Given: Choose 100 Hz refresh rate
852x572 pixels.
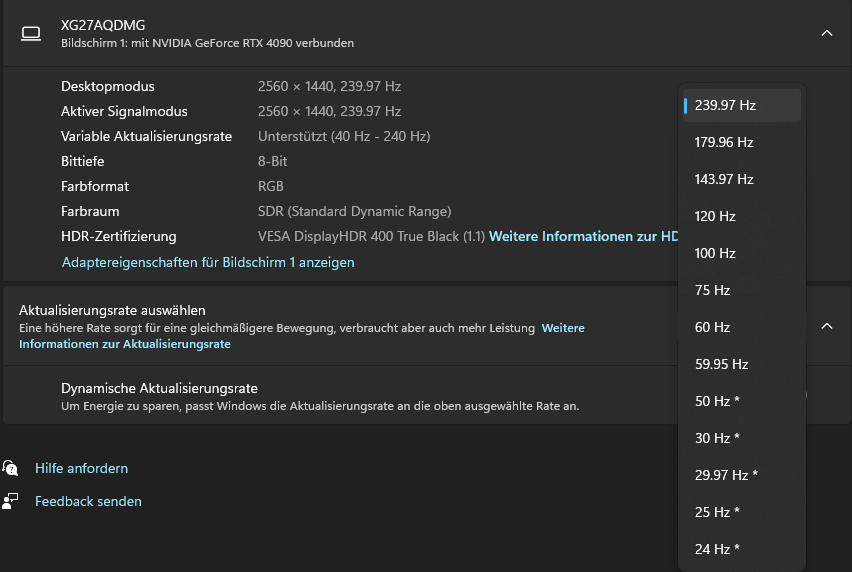Looking at the screenshot, I should [742, 253].
